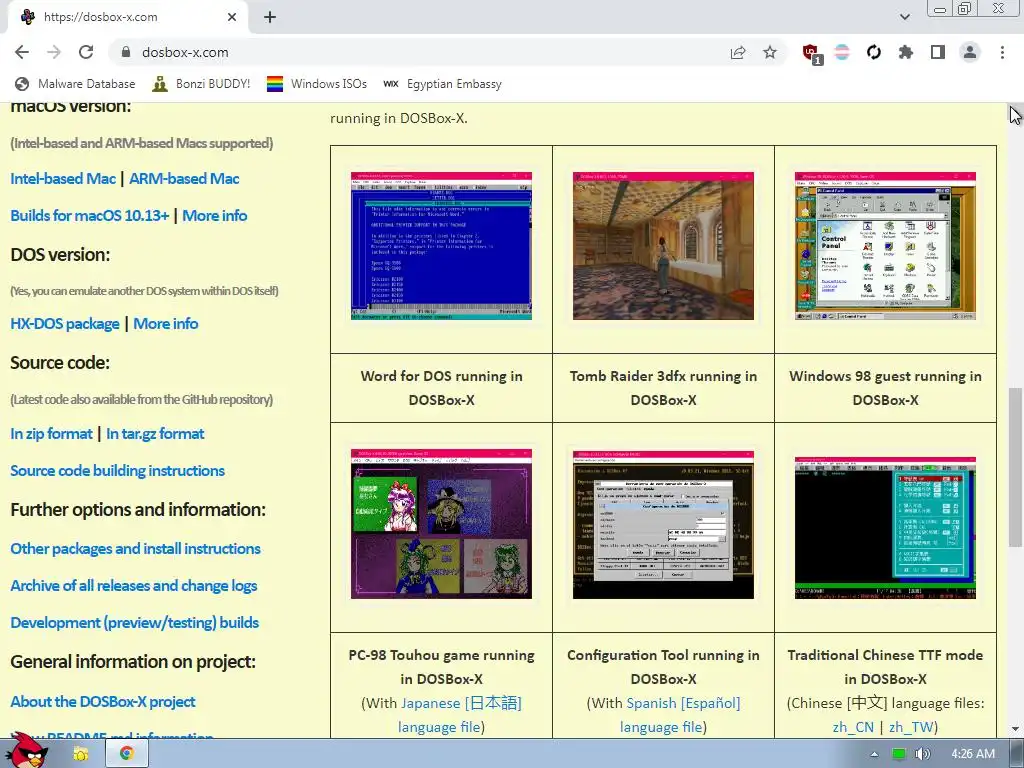Open the Japanese language file link
1024x768 pixels.
[x=460, y=715]
